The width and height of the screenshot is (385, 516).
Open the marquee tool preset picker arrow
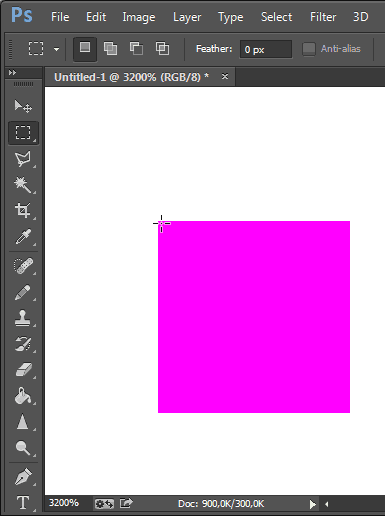56,50
